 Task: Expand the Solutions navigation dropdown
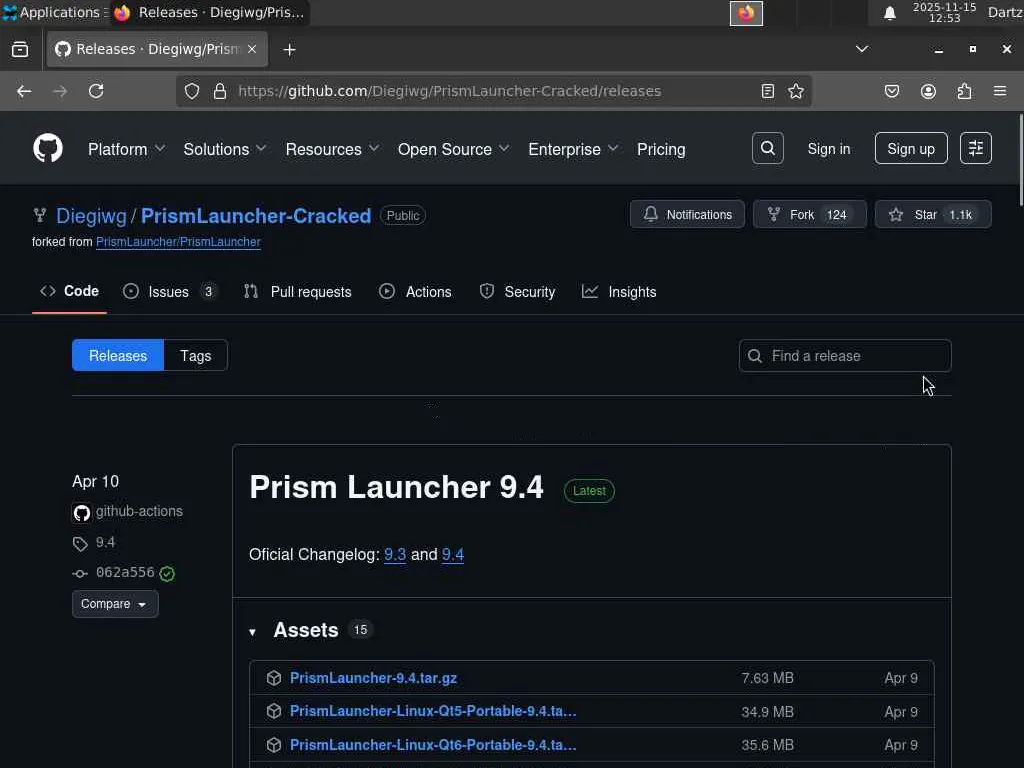[x=225, y=149]
